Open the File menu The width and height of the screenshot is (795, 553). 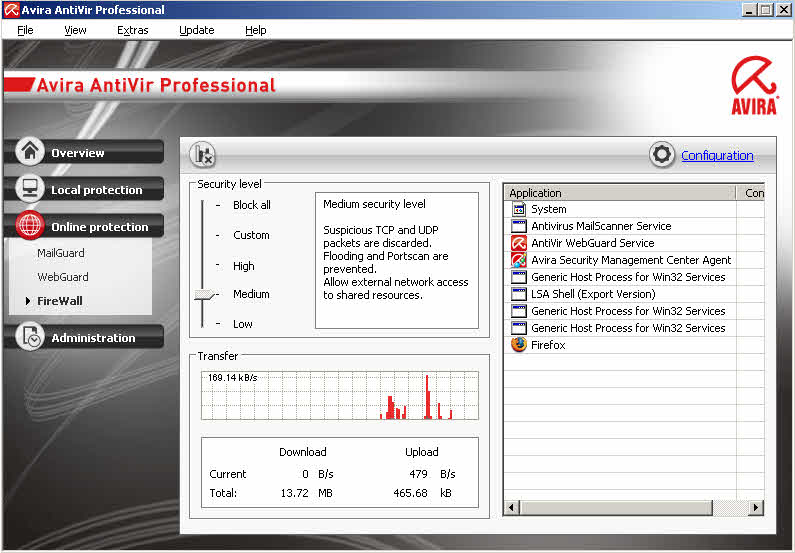point(25,30)
